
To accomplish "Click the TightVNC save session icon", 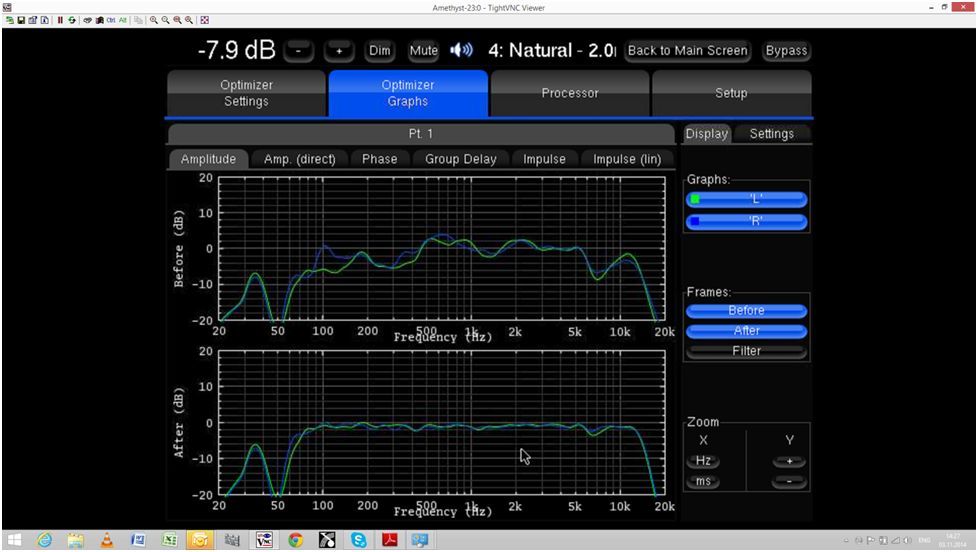I will point(21,20).
